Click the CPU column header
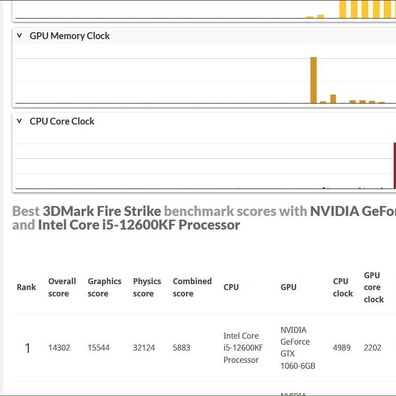Image resolution: width=396 pixels, height=396 pixels. coord(231,287)
